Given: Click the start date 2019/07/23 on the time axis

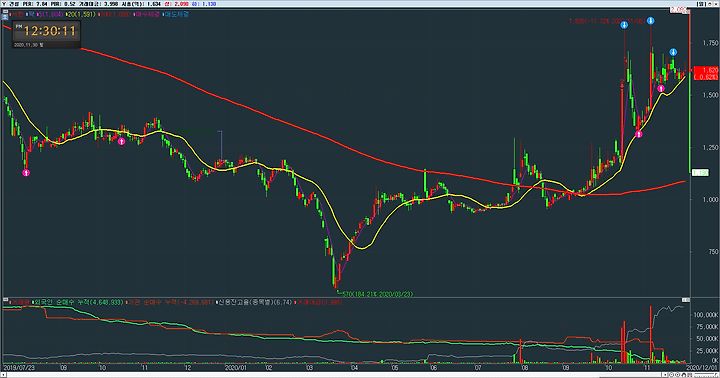Looking at the screenshot, I should click(x=18, y=368).
